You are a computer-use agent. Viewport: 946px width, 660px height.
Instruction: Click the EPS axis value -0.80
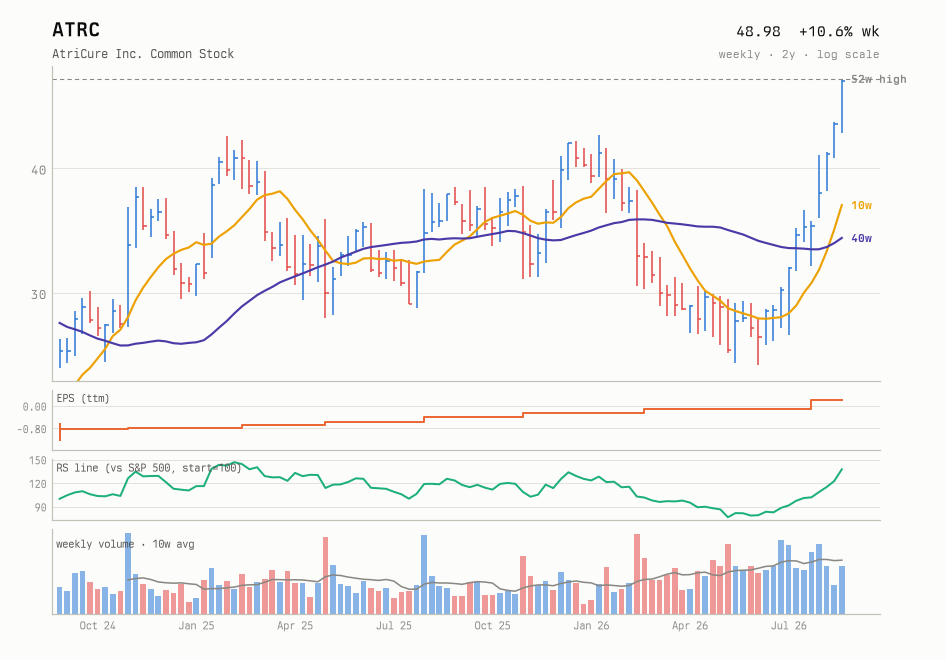31,430
